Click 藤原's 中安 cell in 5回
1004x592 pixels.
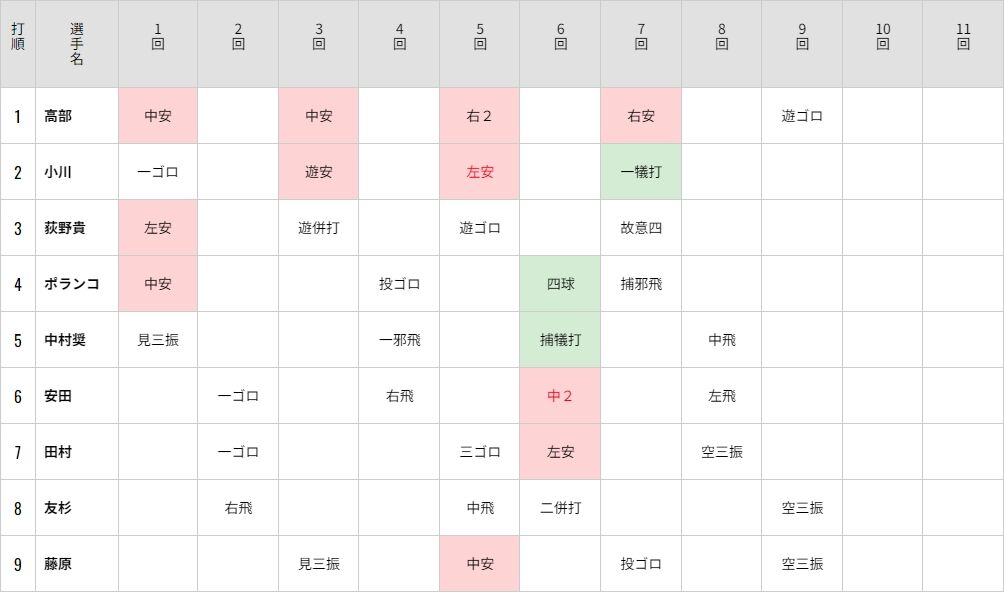(x=480, y=564)
